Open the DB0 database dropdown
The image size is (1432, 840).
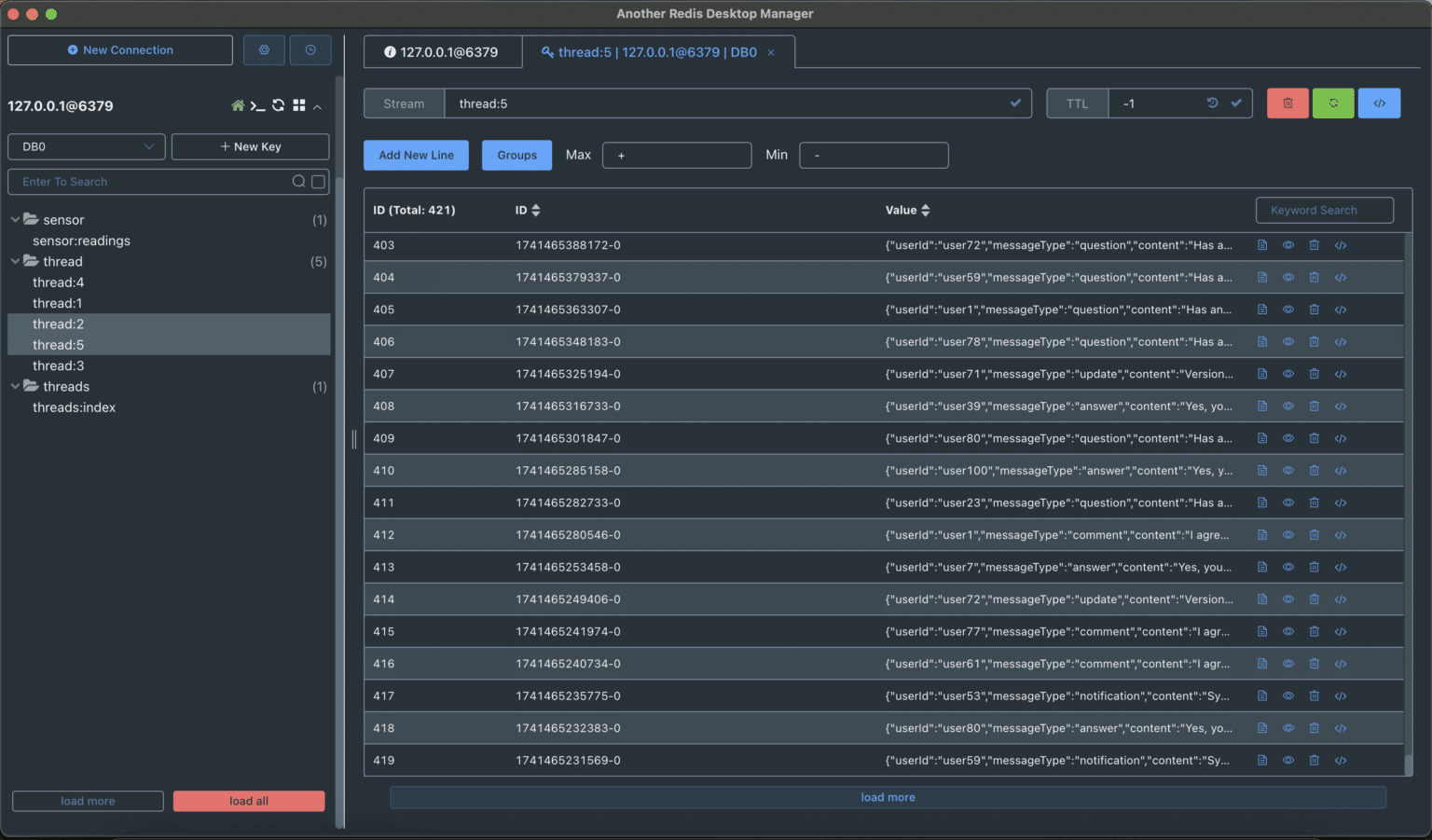pos(86,146)
